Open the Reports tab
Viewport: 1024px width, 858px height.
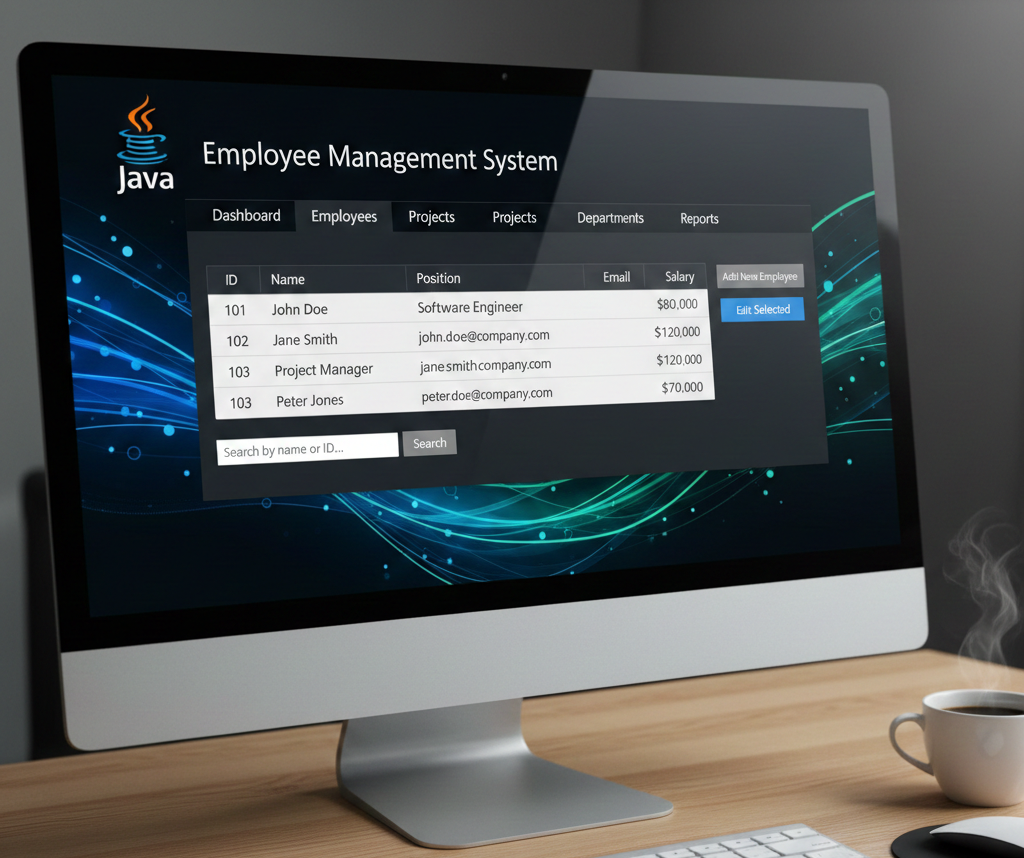pyautogui.click(x=699, y=219)
